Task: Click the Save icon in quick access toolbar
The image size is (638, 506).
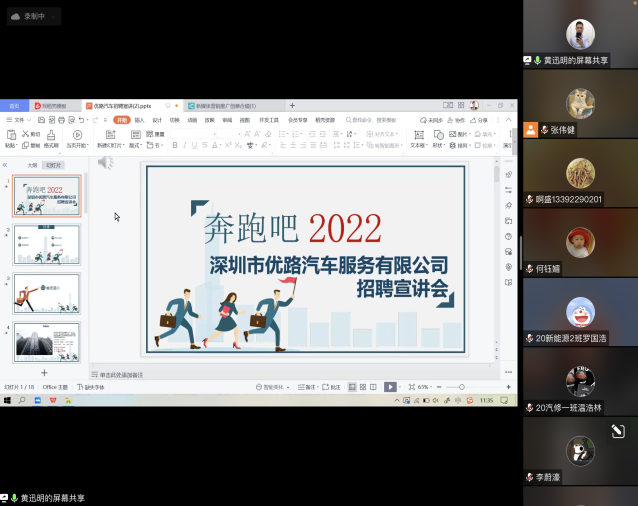Action: [x=41, y=120]
